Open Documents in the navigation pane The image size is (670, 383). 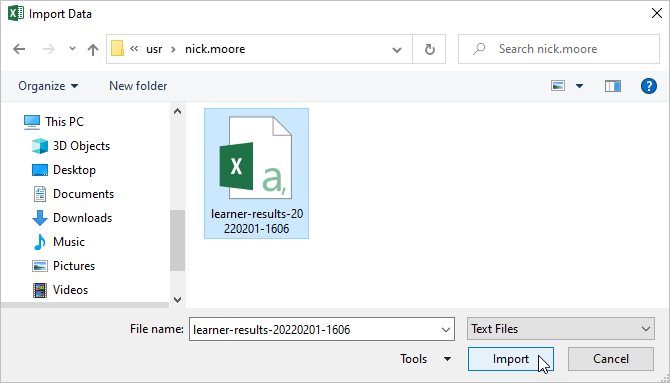(x=73, y=194)
